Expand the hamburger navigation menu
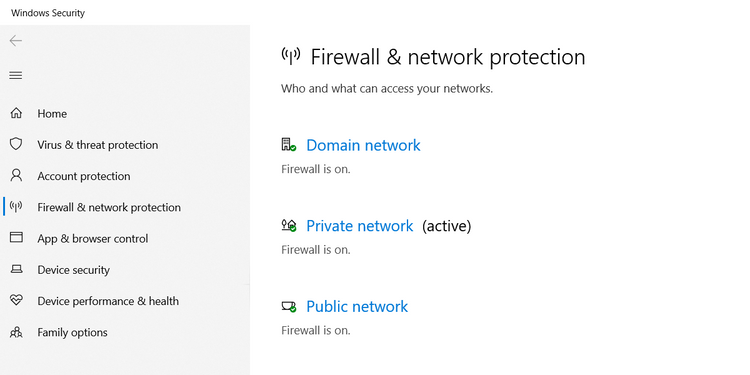Viewport: 750px width, 375px height. (16, 76)
